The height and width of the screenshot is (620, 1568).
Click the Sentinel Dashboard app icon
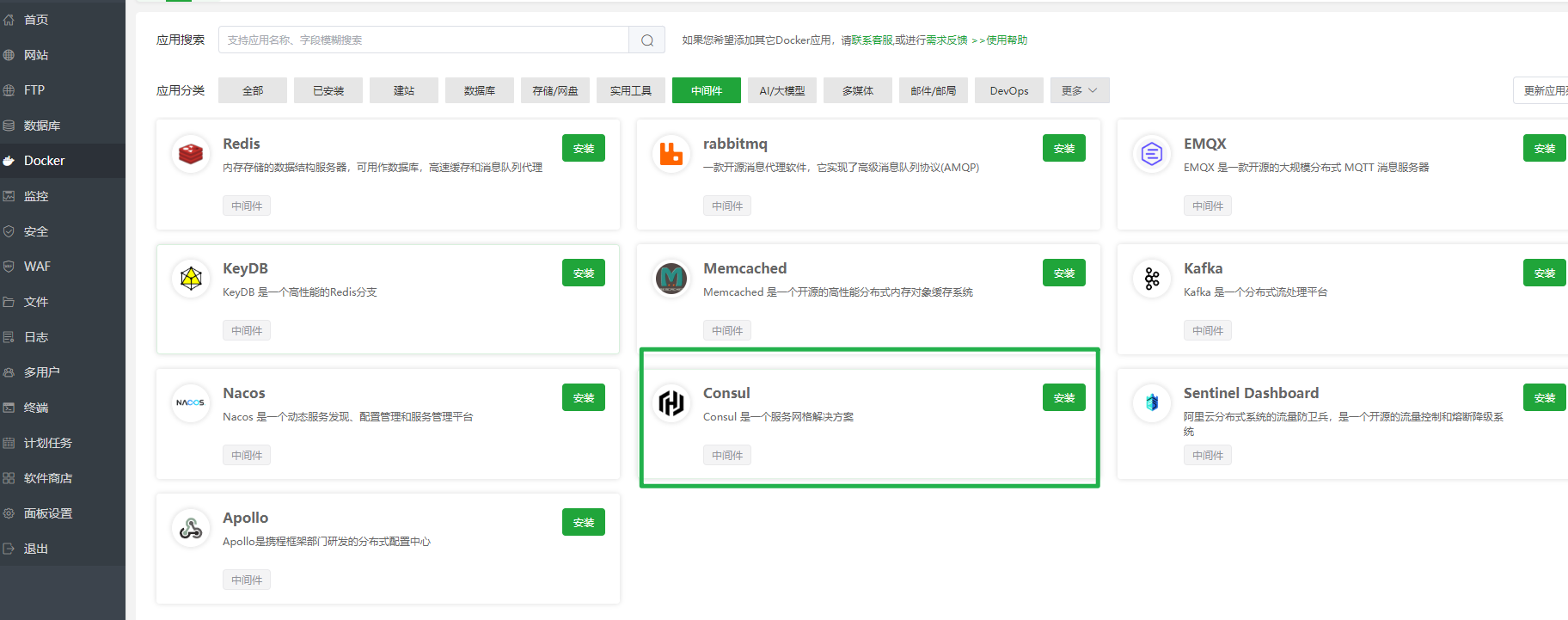point(1152,403)
